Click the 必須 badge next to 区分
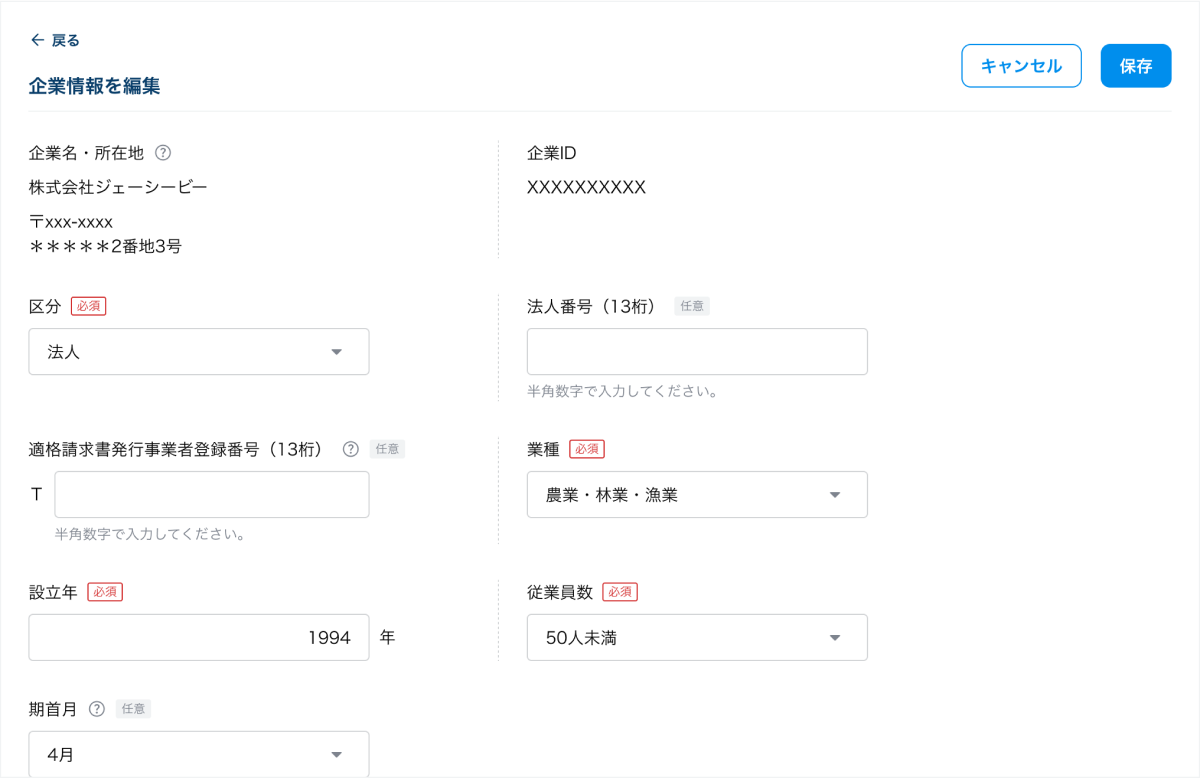The height and width of the screenshot is (778, 1200). [x=88, y=306]
